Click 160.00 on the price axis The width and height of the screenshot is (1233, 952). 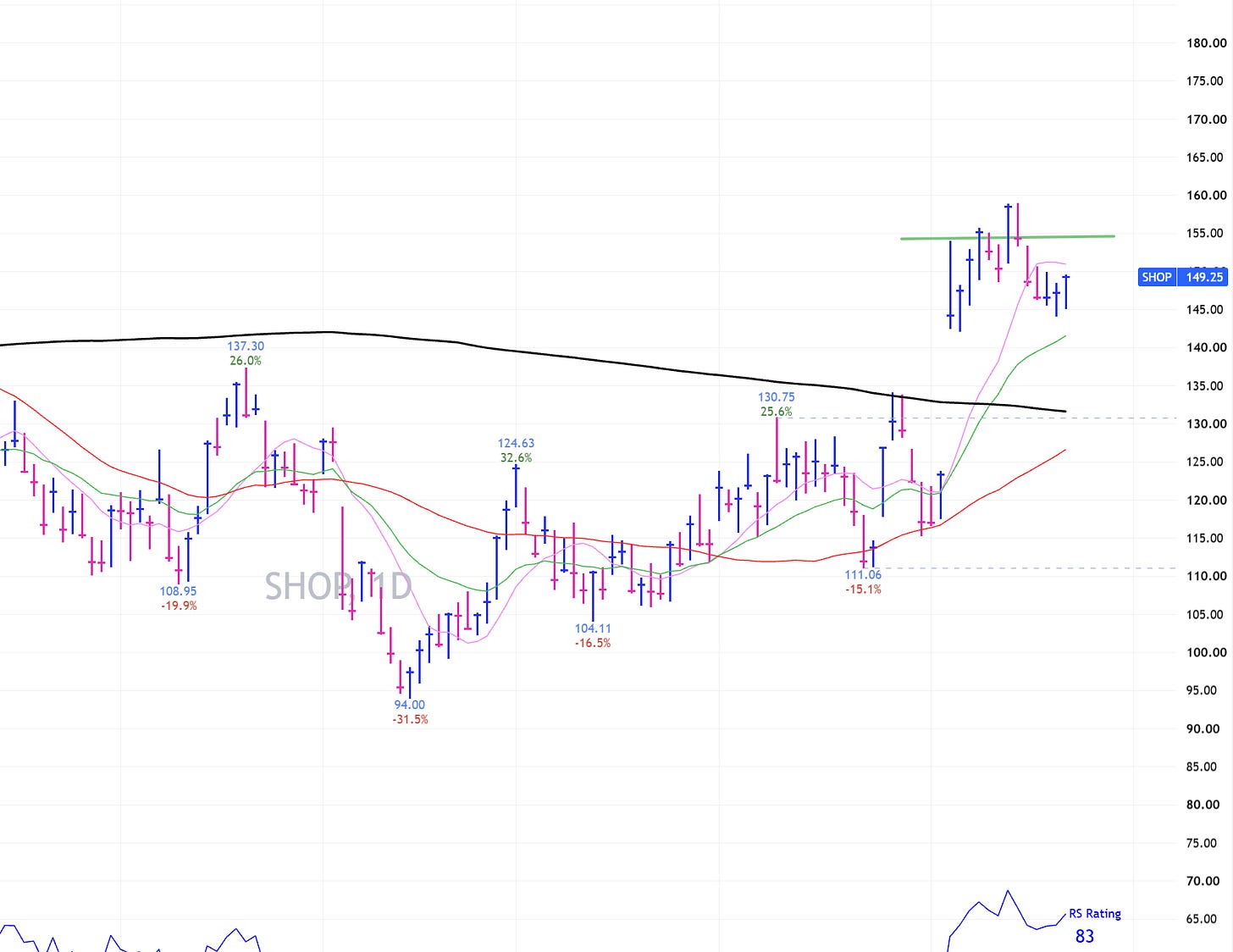click(1206, 195)
